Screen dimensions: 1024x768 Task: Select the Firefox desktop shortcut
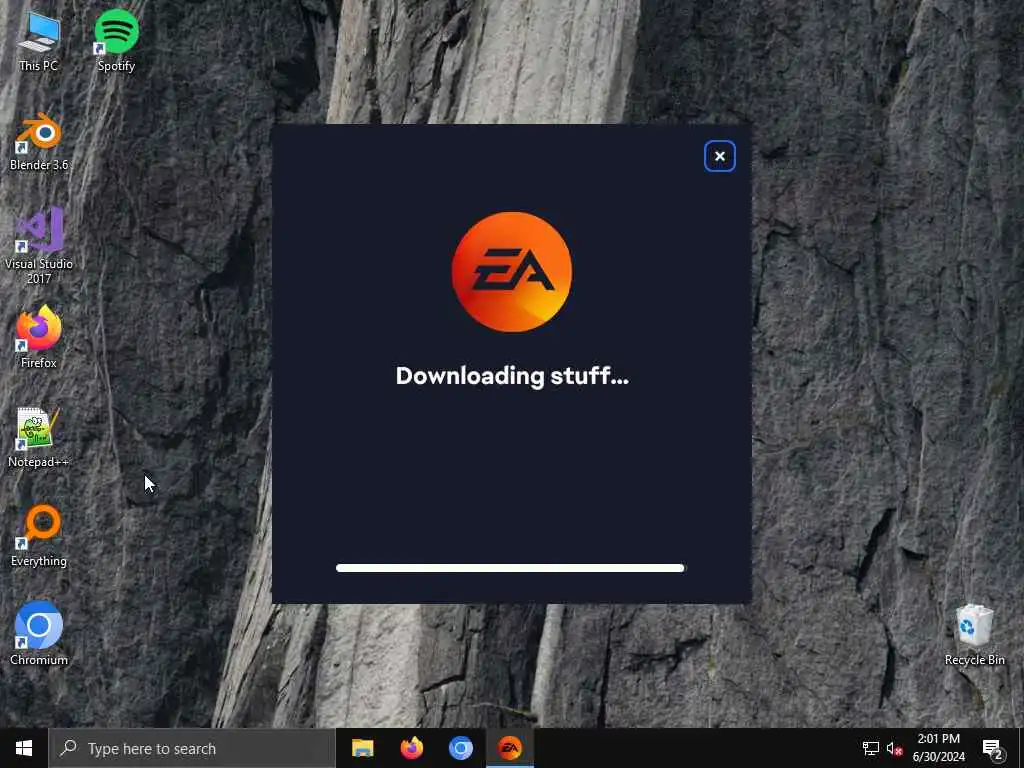[x=39, y=338]
